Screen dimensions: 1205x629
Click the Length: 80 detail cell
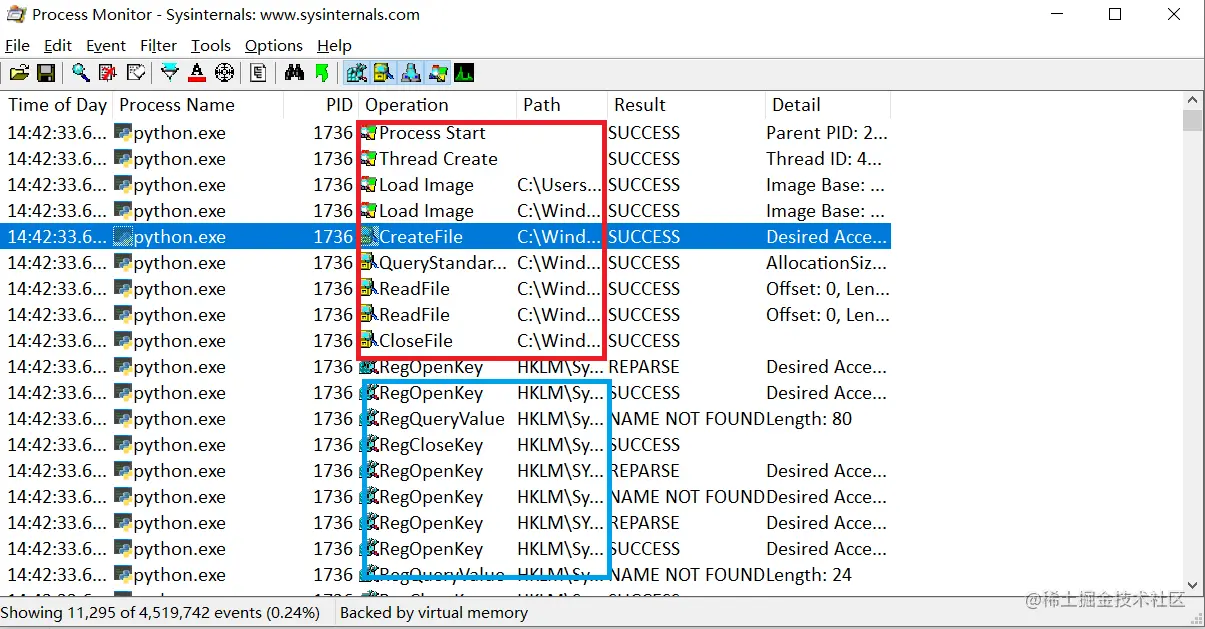coord(809,419)
